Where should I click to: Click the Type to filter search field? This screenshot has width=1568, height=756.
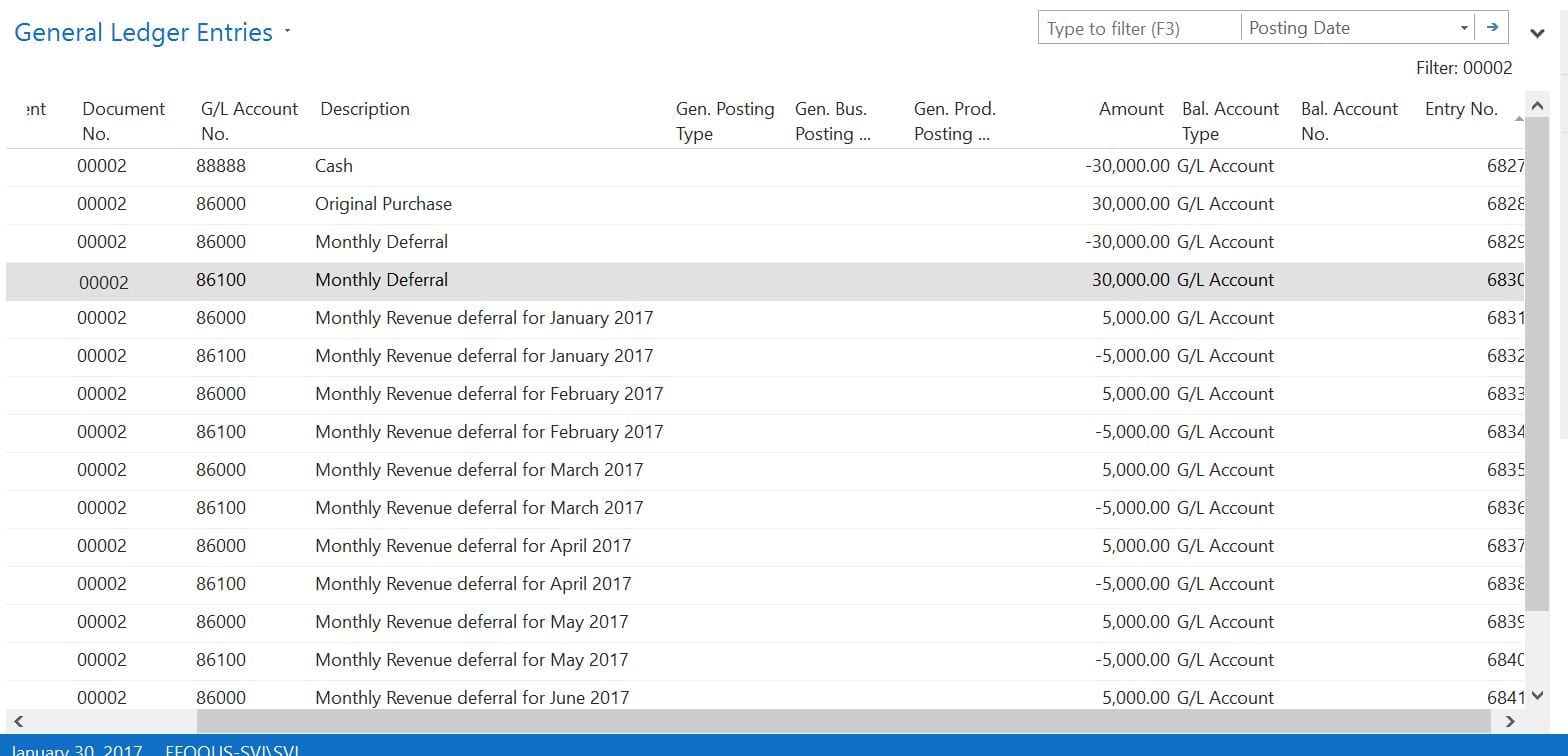click(x=1139, y=28)
